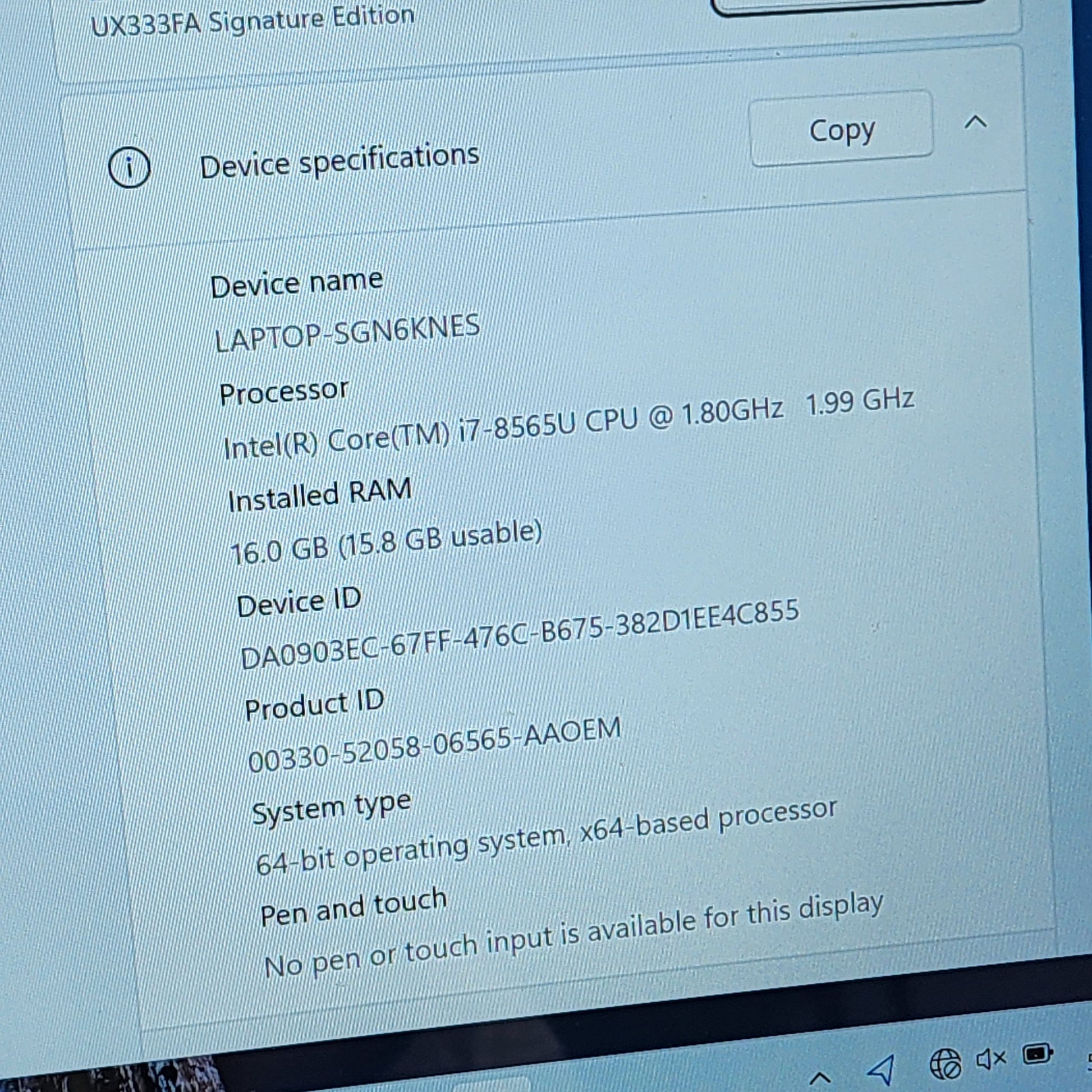Screen dimensions: 1092x1092
Task: Click the Device specifications info icon
Action: tap(129, 168)
